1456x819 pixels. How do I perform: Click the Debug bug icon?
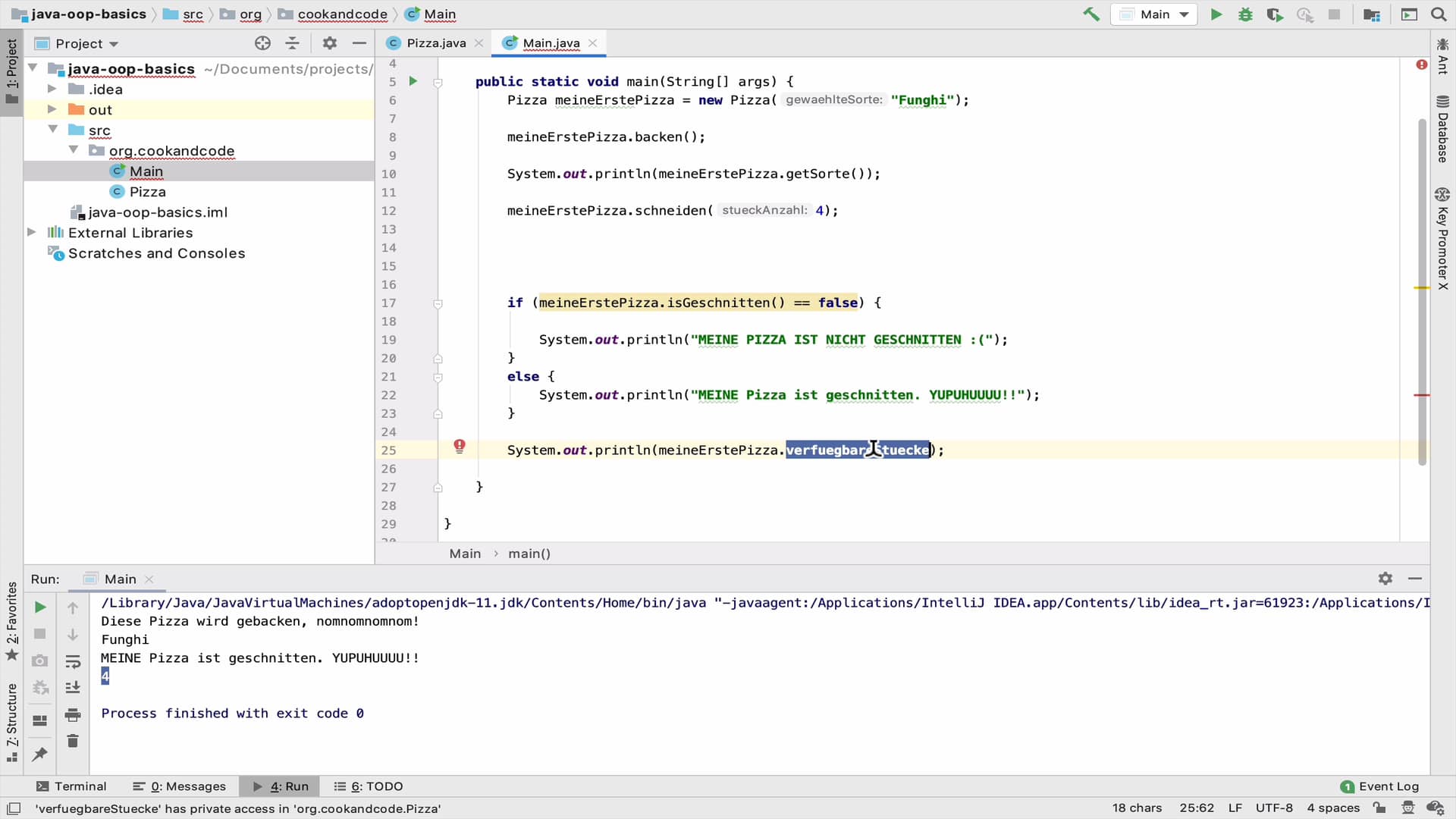click(x=1245, y=14)
